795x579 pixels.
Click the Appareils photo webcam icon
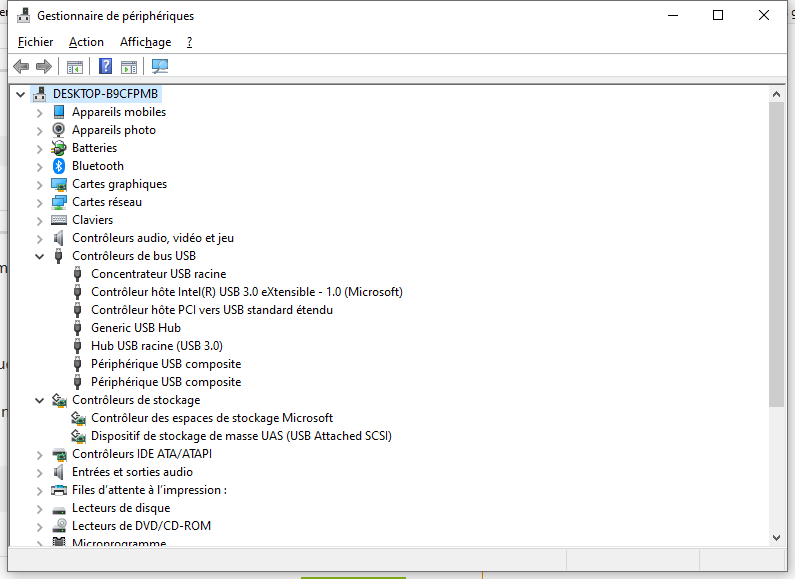[x=59, y=130]
